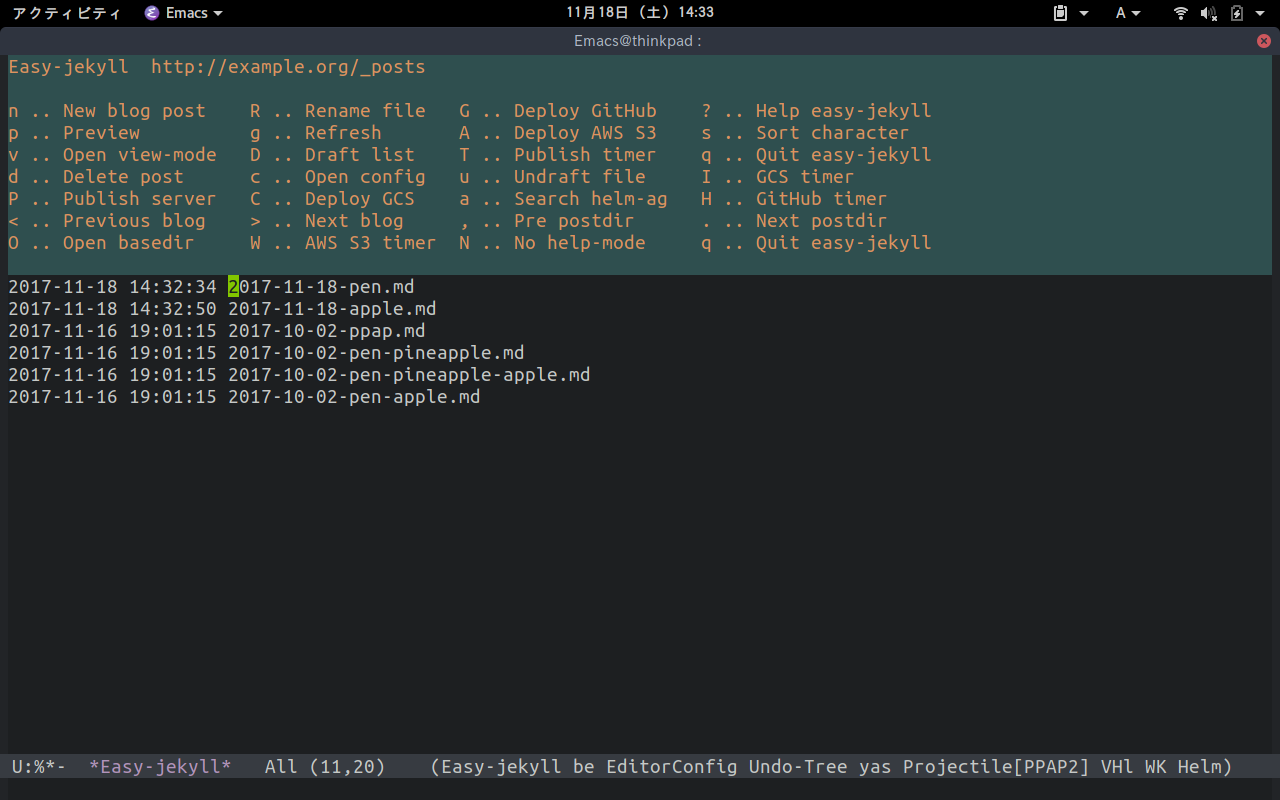Open the clipboard indicator icon in top bar
The height and width of the screenshot is (800, 1280).
click(x=1061, y=13)
